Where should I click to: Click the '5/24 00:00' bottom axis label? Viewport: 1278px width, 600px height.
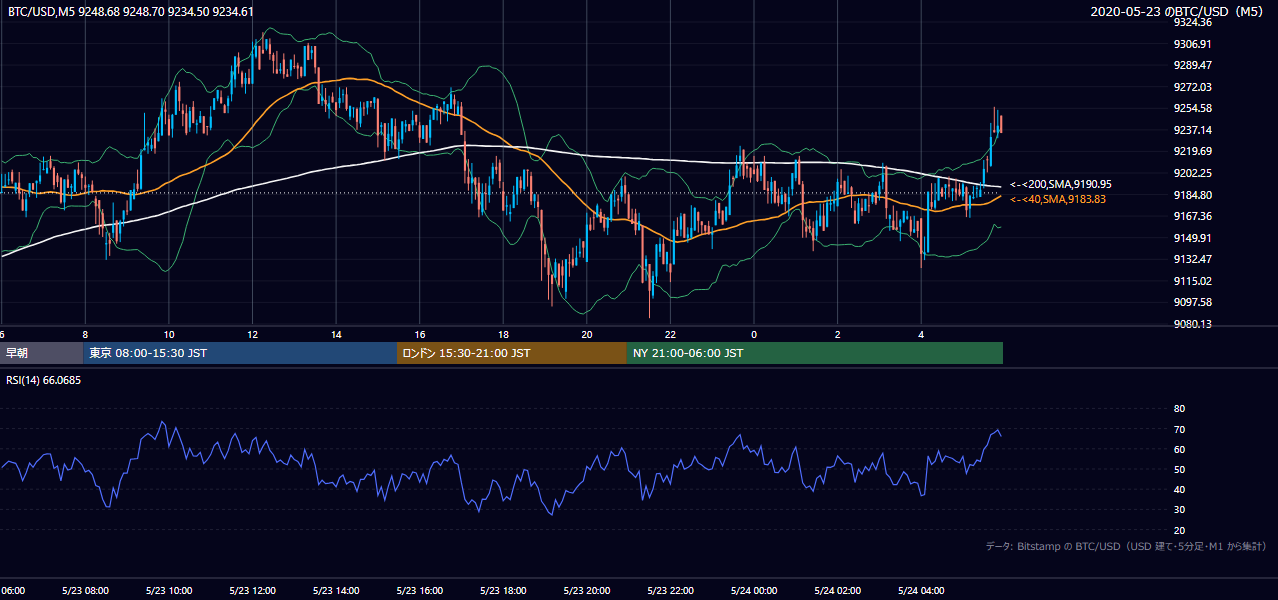(x=754, y=590)
